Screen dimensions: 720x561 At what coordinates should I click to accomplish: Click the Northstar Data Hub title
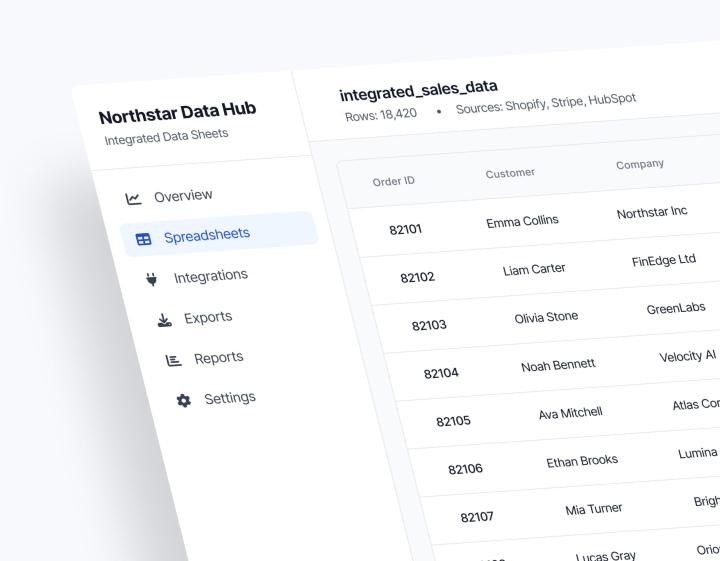pyautogui.click(x=177, y=112)
